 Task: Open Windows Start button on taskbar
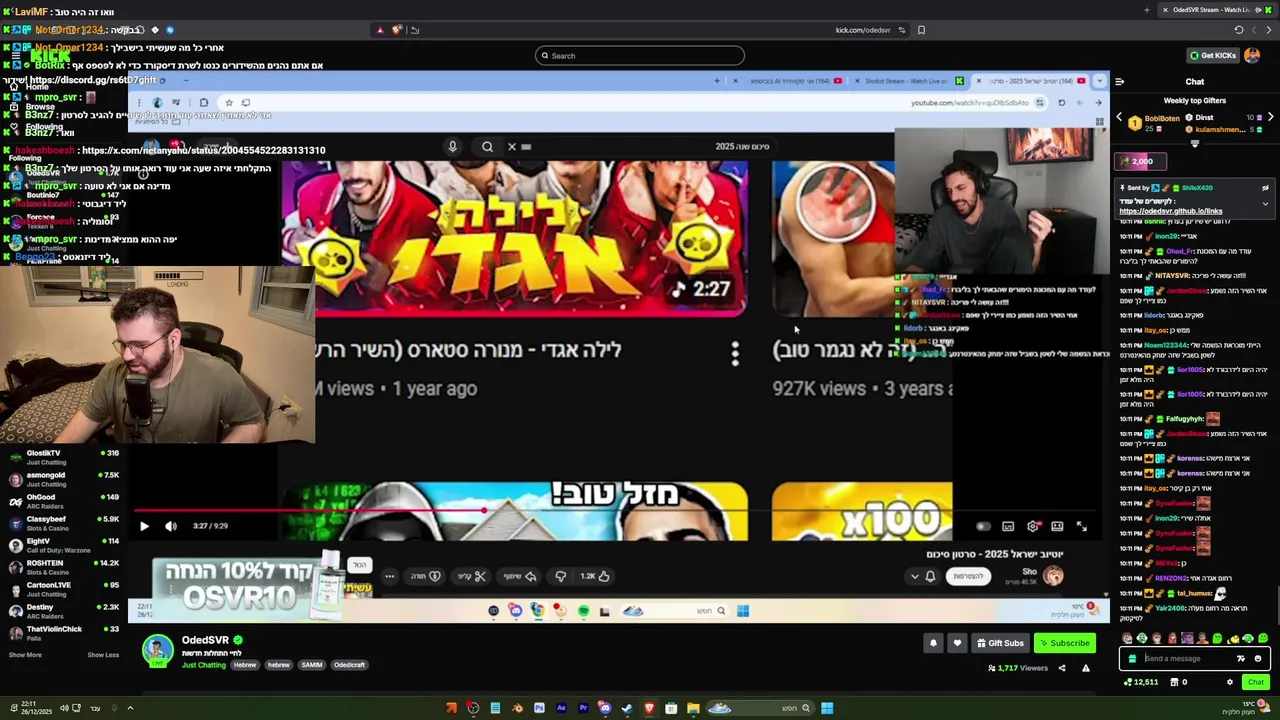click(827, 709)
